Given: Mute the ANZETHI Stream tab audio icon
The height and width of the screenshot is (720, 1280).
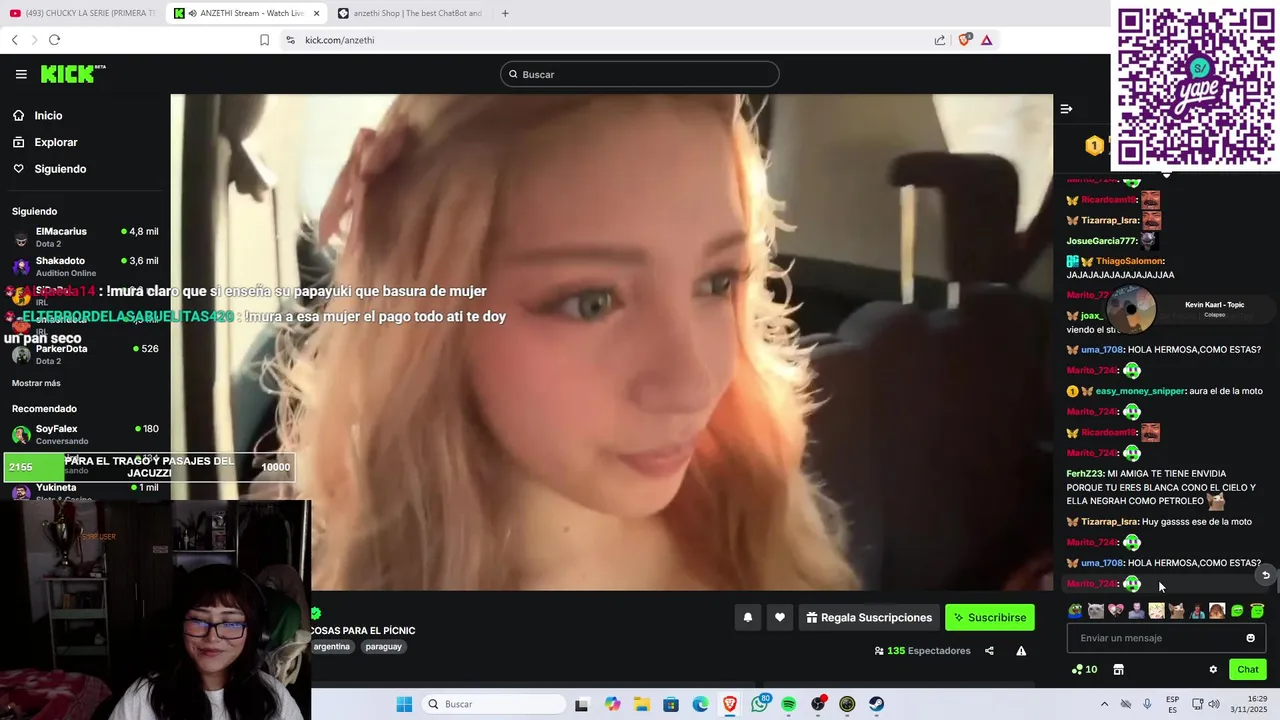Looking at the screenshot, I should point(193,13).
